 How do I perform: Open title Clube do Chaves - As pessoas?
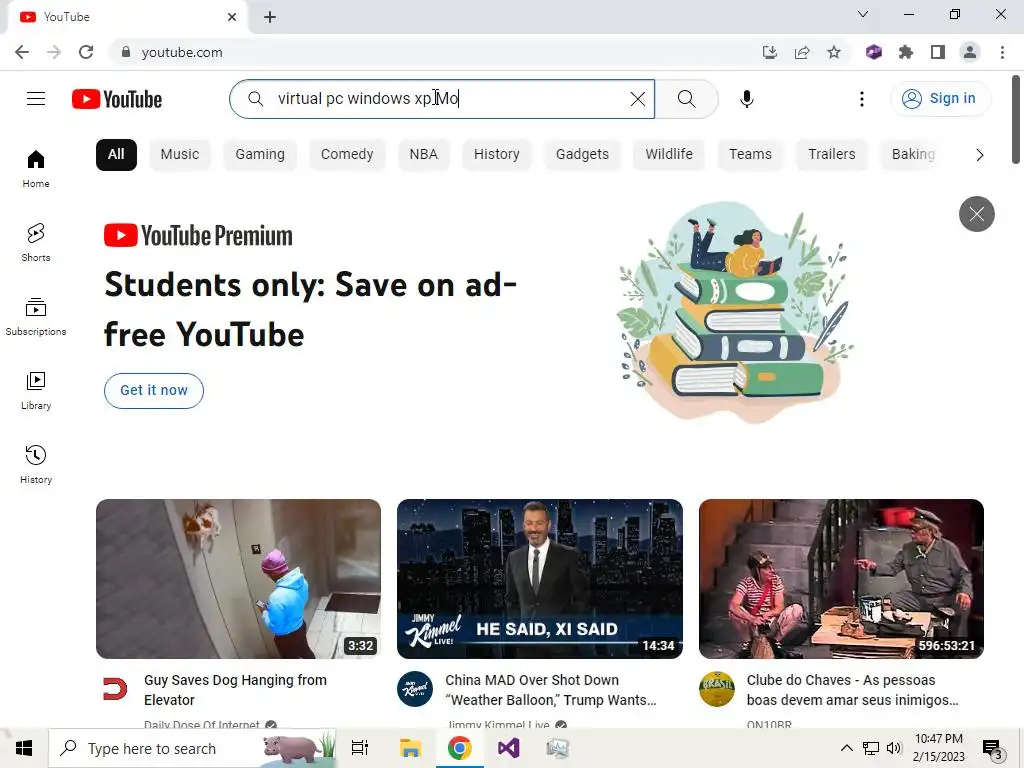coord(852,690)
